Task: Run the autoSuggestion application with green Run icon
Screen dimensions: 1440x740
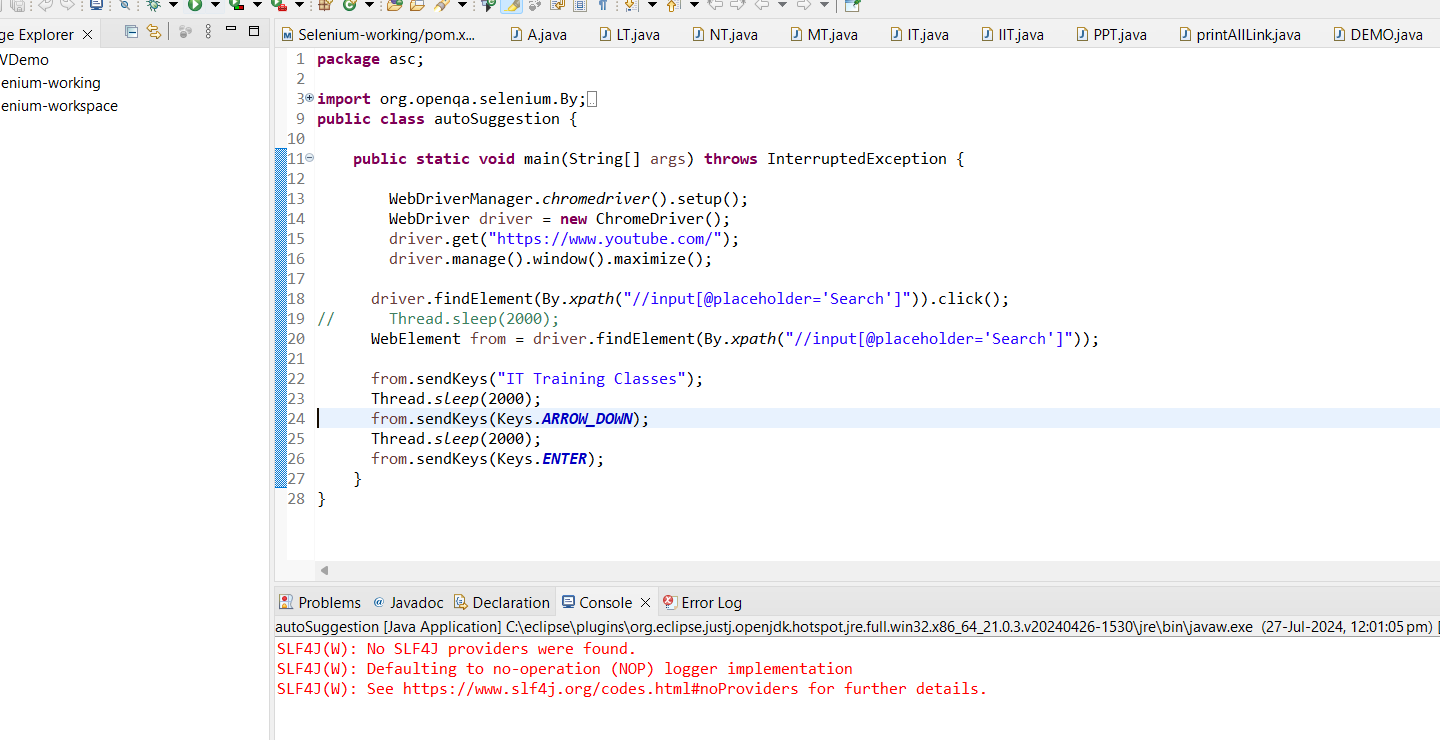Action: coord(194,7)
